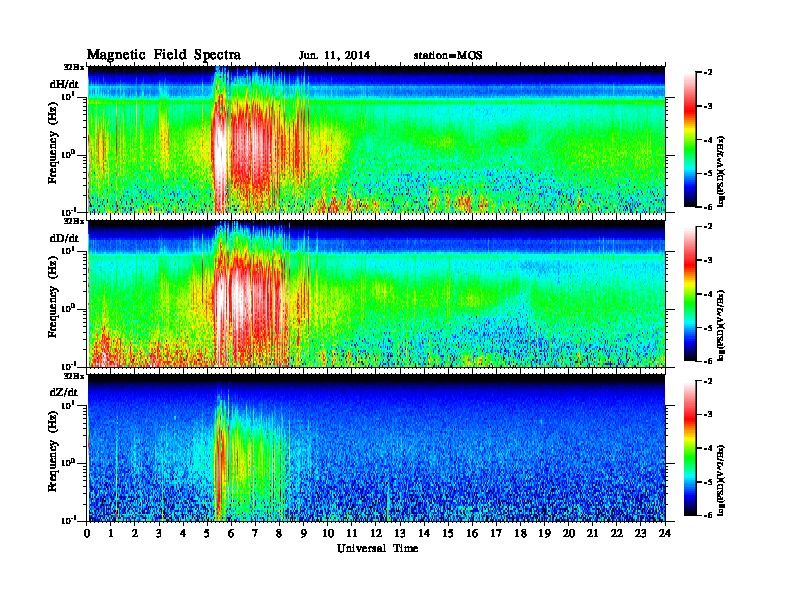The height and width of the screenshot is (612, 792).
Task: Click the hour 4 time-axis tick label
Action: click(x=183, y=533)
